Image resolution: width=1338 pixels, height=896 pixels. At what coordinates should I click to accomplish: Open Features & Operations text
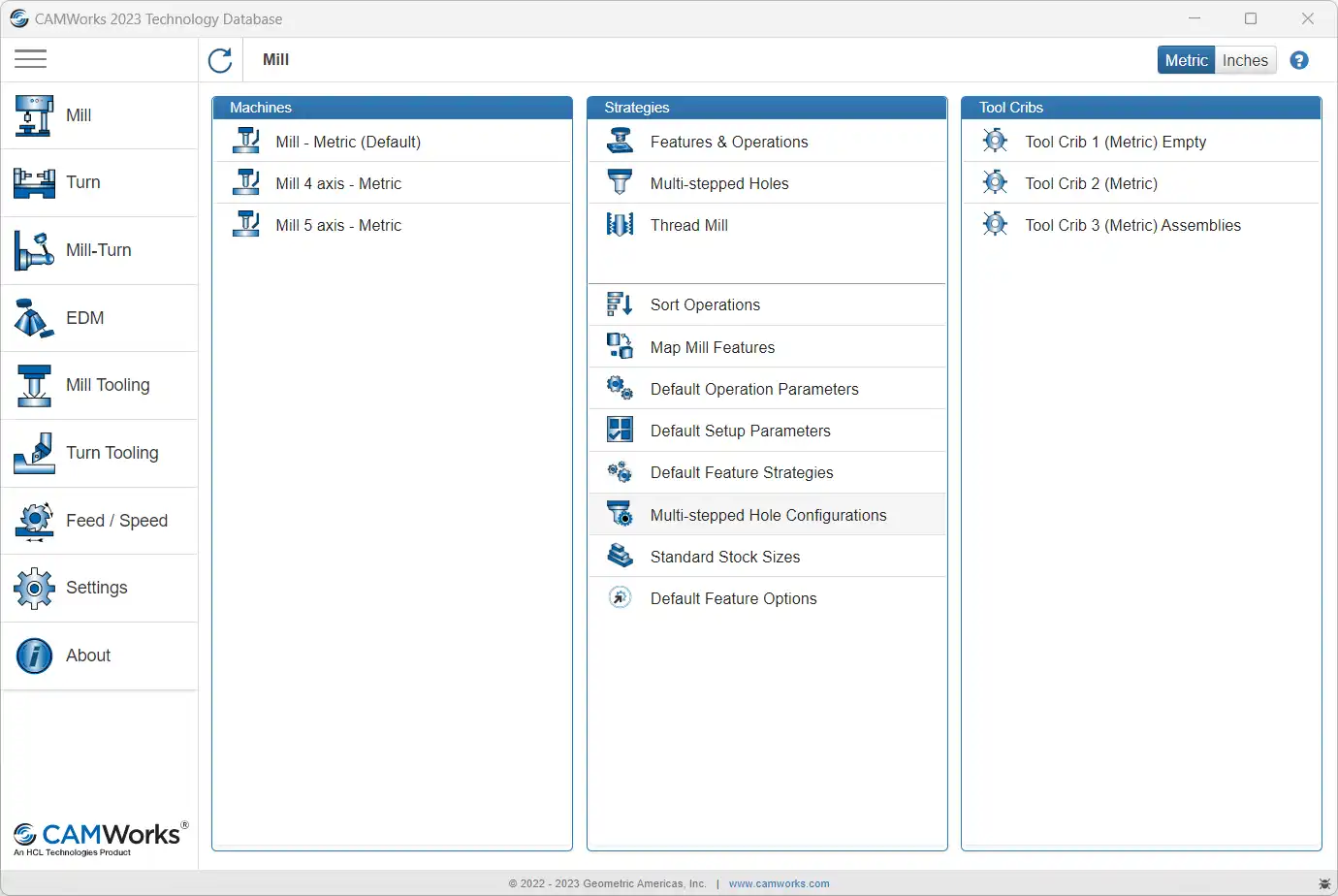[729, 142]
